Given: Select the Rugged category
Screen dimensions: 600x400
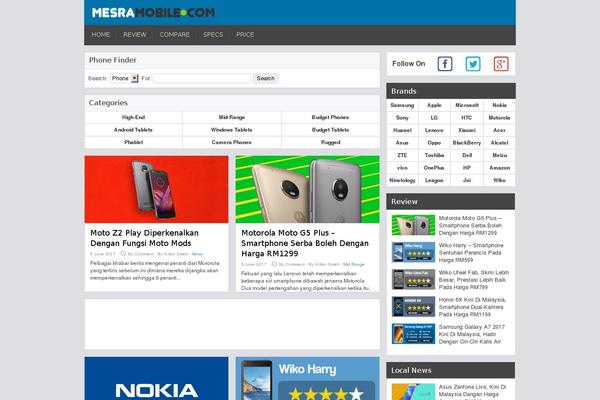Looking at the screenshot, I should 330,142.
